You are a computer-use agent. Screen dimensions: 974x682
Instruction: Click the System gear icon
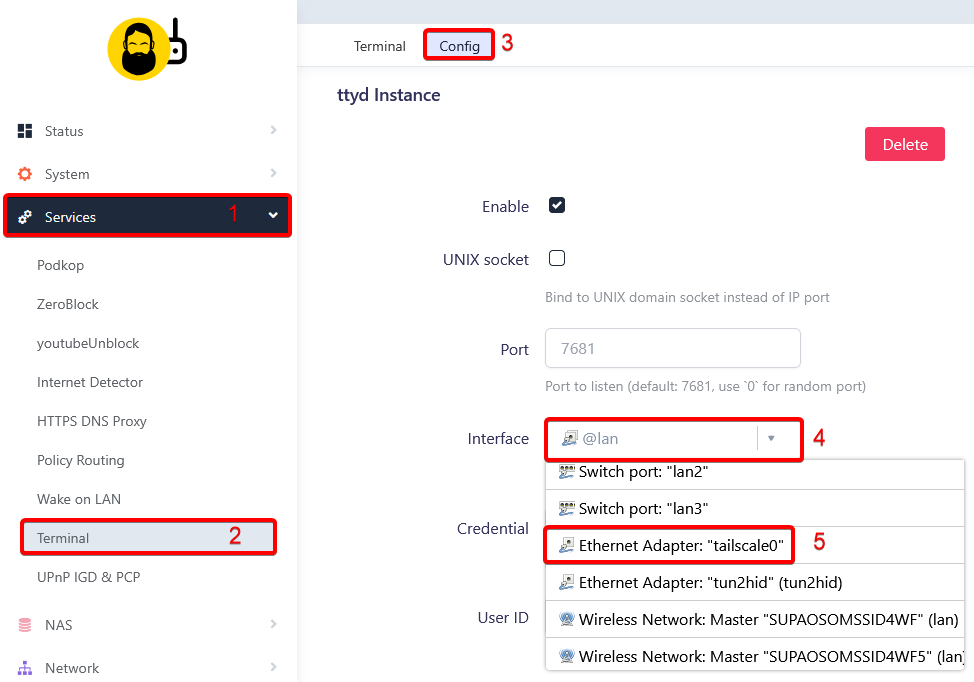click(x=25, y=174)
